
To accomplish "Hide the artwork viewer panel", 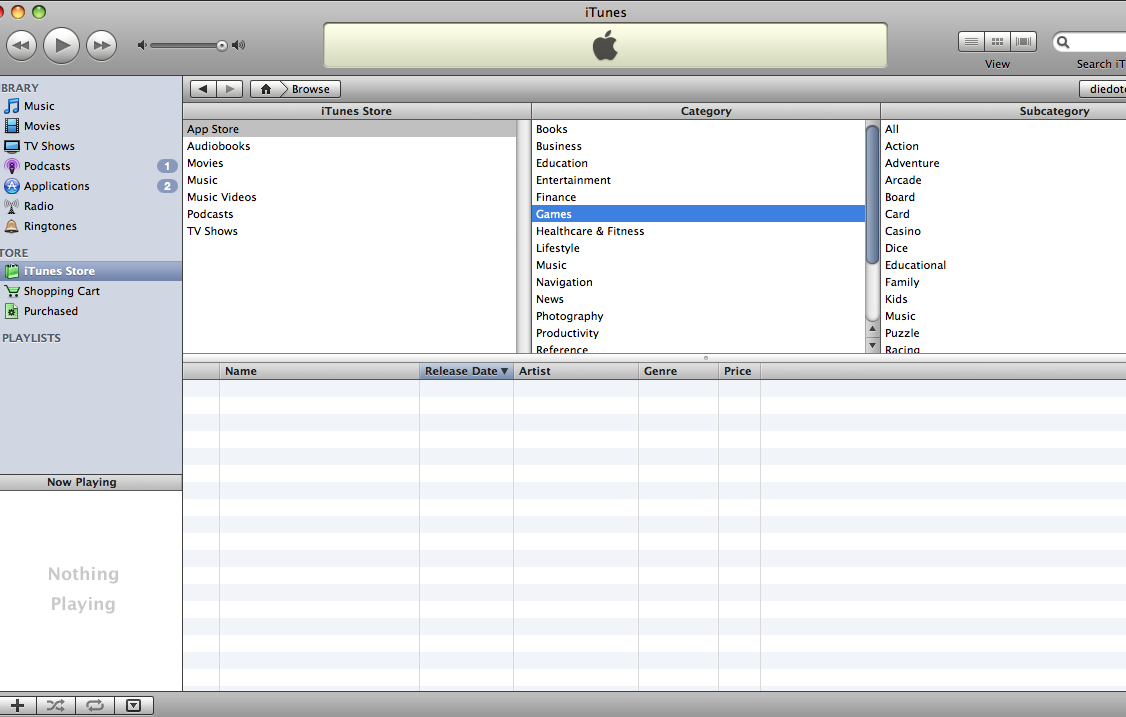I will tap(134, 706).
